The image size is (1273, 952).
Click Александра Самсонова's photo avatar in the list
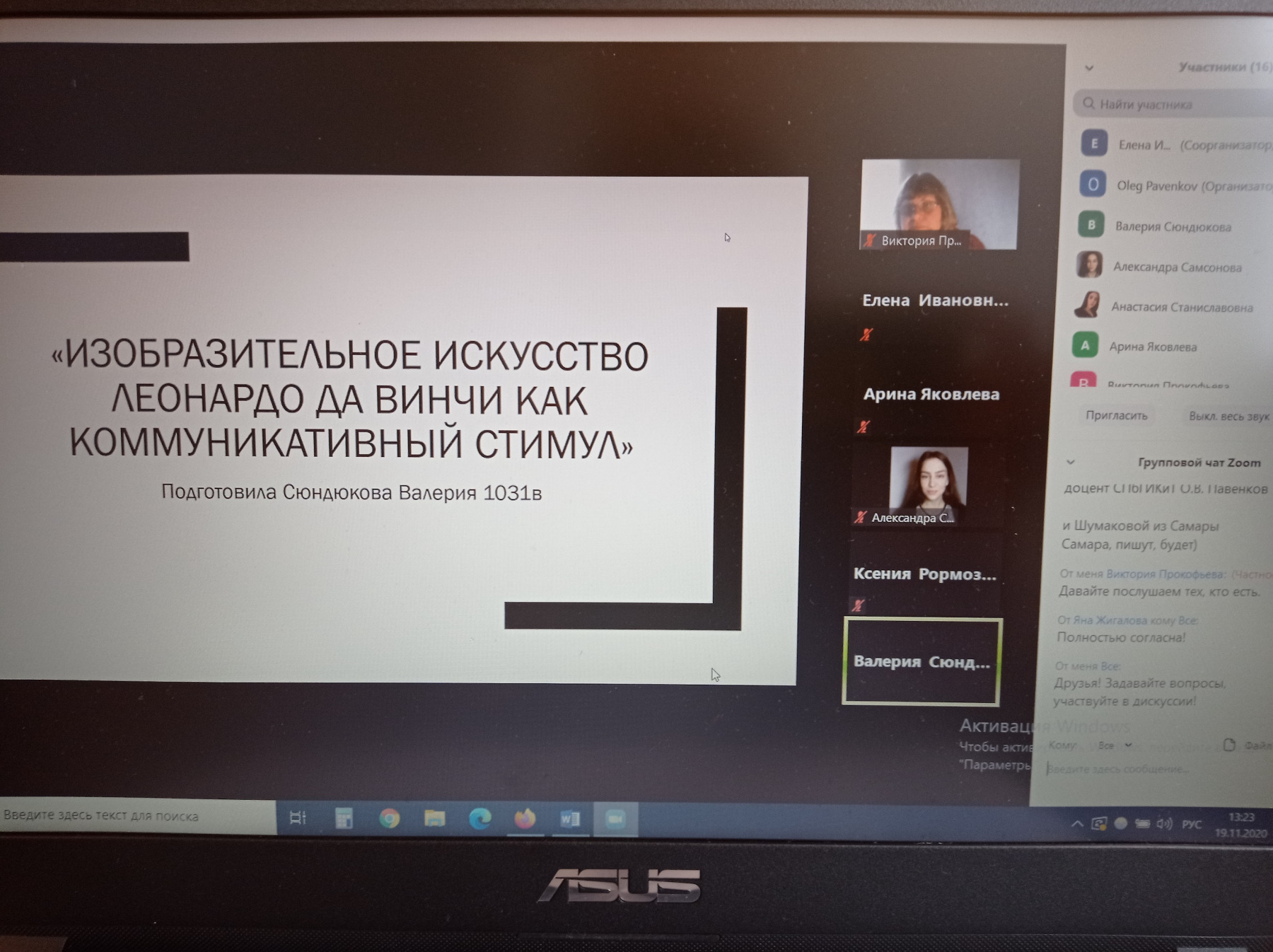(1090, 265)
